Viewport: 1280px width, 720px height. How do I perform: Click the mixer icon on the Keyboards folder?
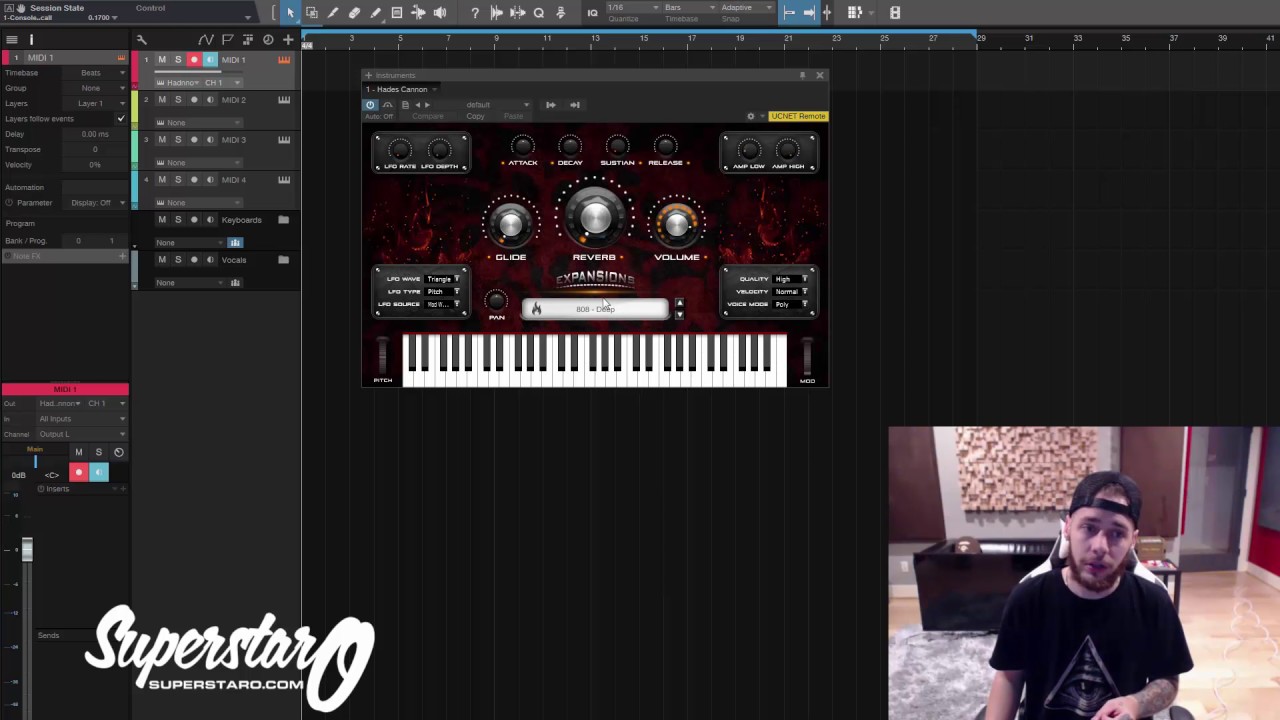pos(235,242)
